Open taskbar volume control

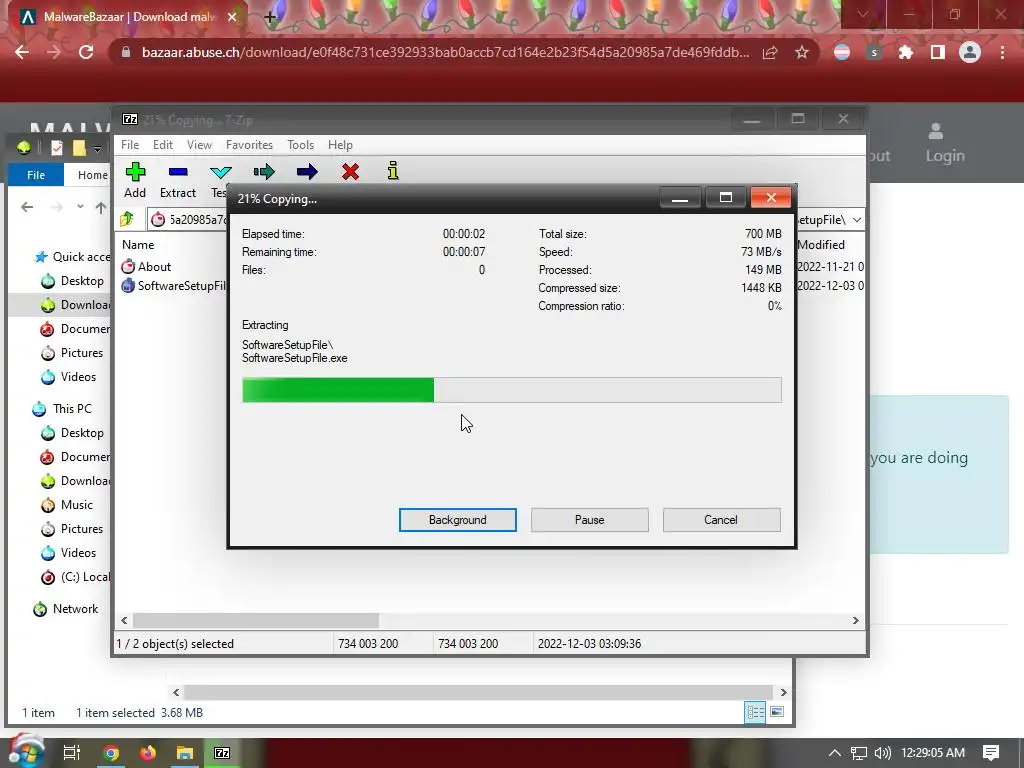tap(882, 753)
